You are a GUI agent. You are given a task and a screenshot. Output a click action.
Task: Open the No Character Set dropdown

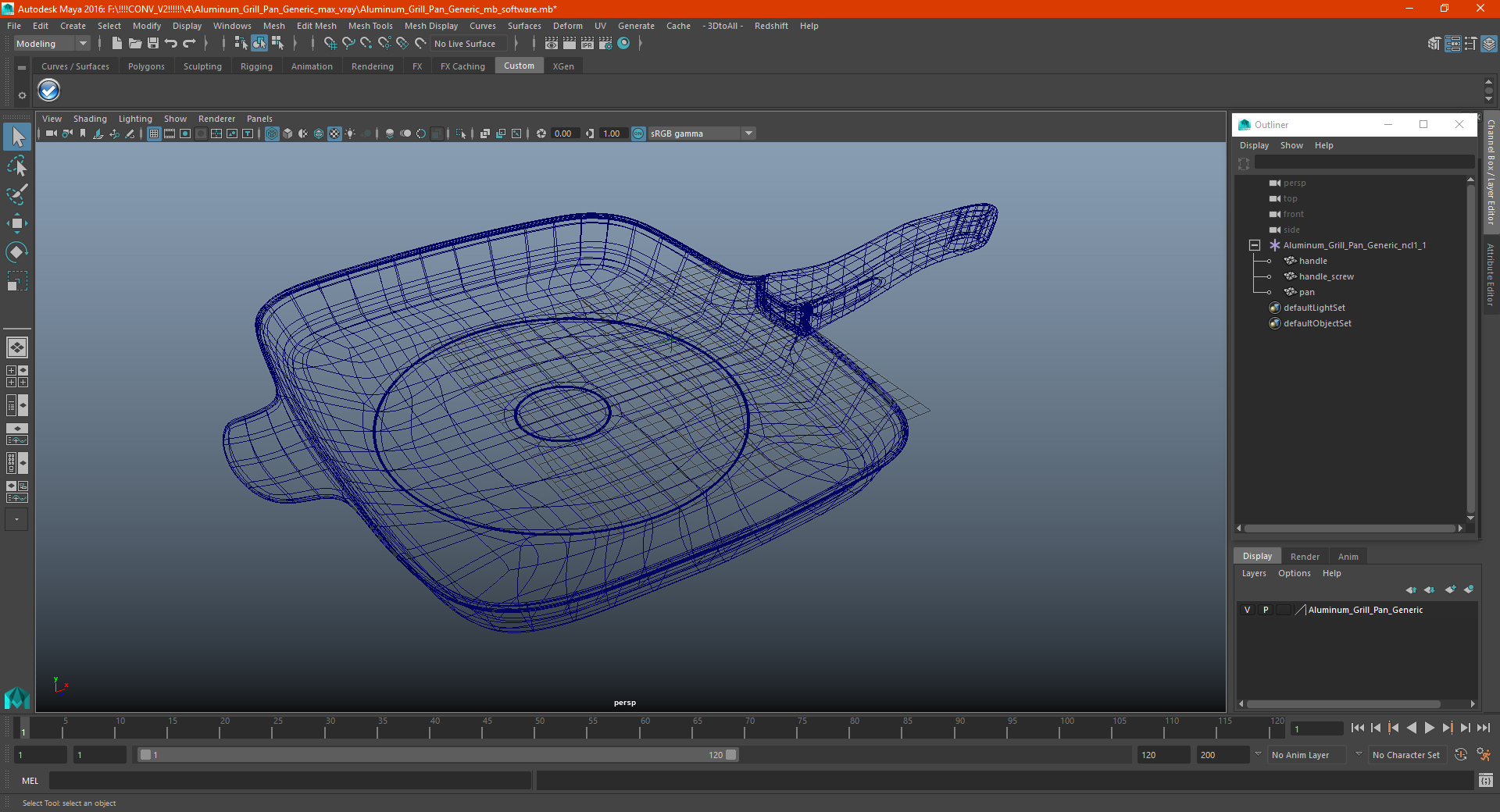[x=1409, y=755]
